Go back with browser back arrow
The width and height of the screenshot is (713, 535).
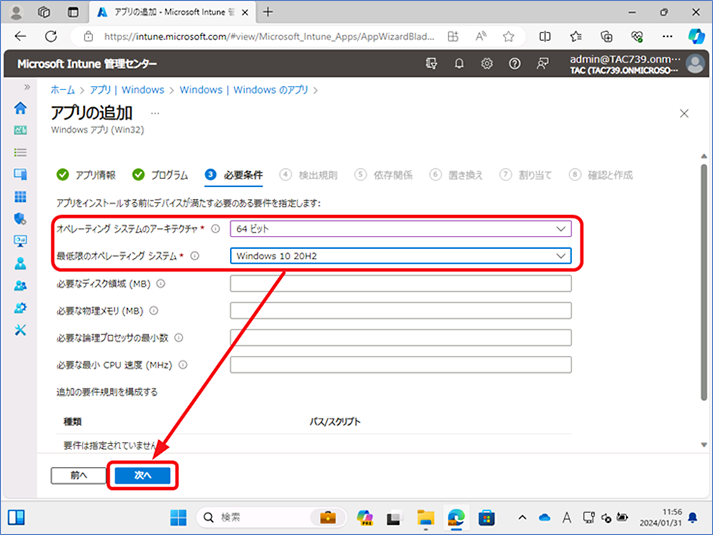pos(20,36)
